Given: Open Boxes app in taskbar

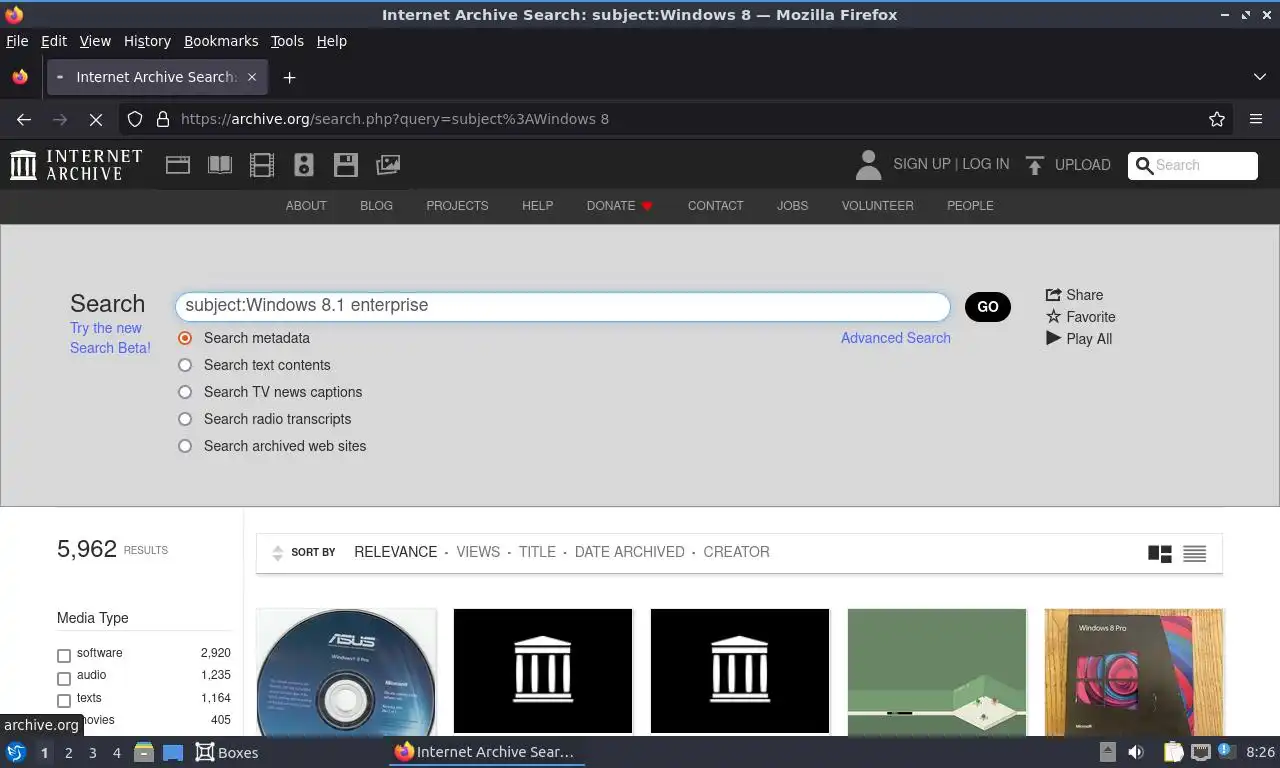Looking at the screenshot, I should click(x=227, y=752).
